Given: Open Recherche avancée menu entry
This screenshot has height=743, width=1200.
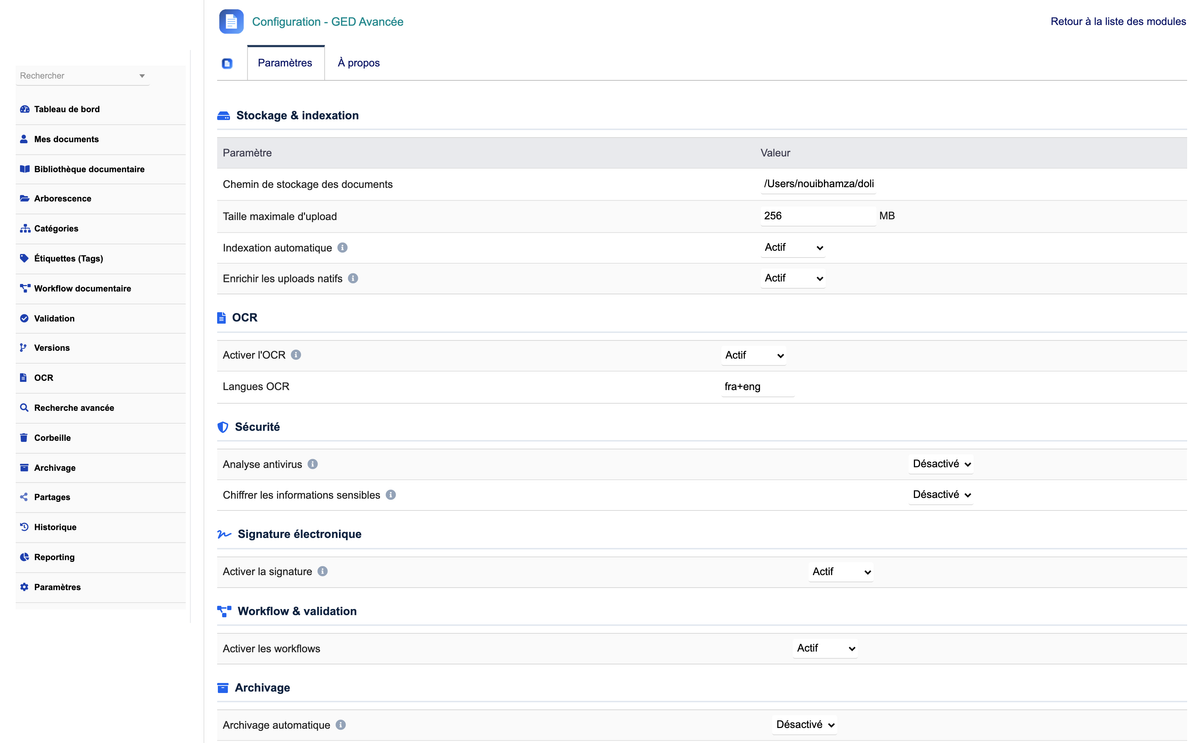Looking at the screenshot, I should (74, 408).
